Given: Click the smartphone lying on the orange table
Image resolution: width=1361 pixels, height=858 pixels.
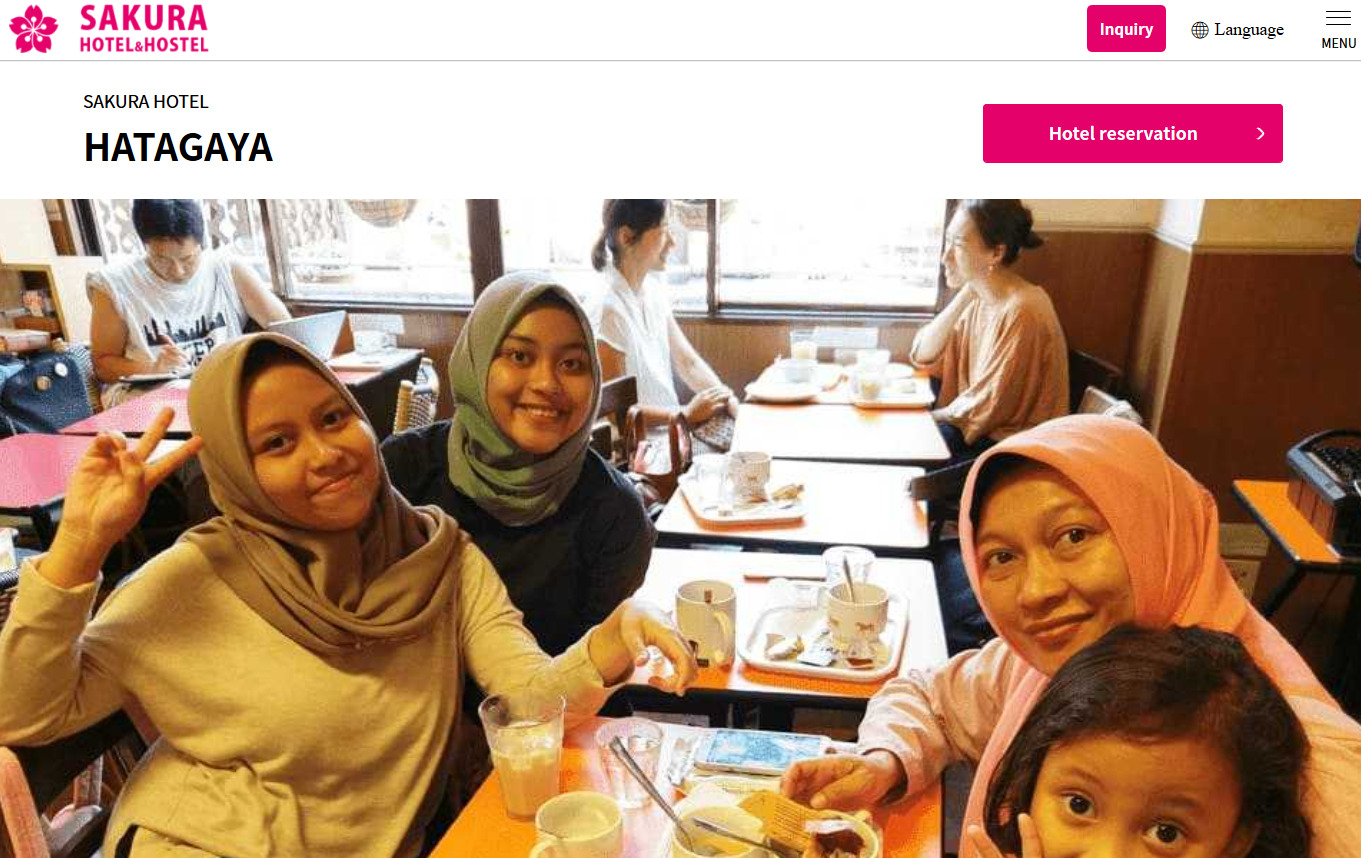Looking at the screenshot, I should pos(763,751).
